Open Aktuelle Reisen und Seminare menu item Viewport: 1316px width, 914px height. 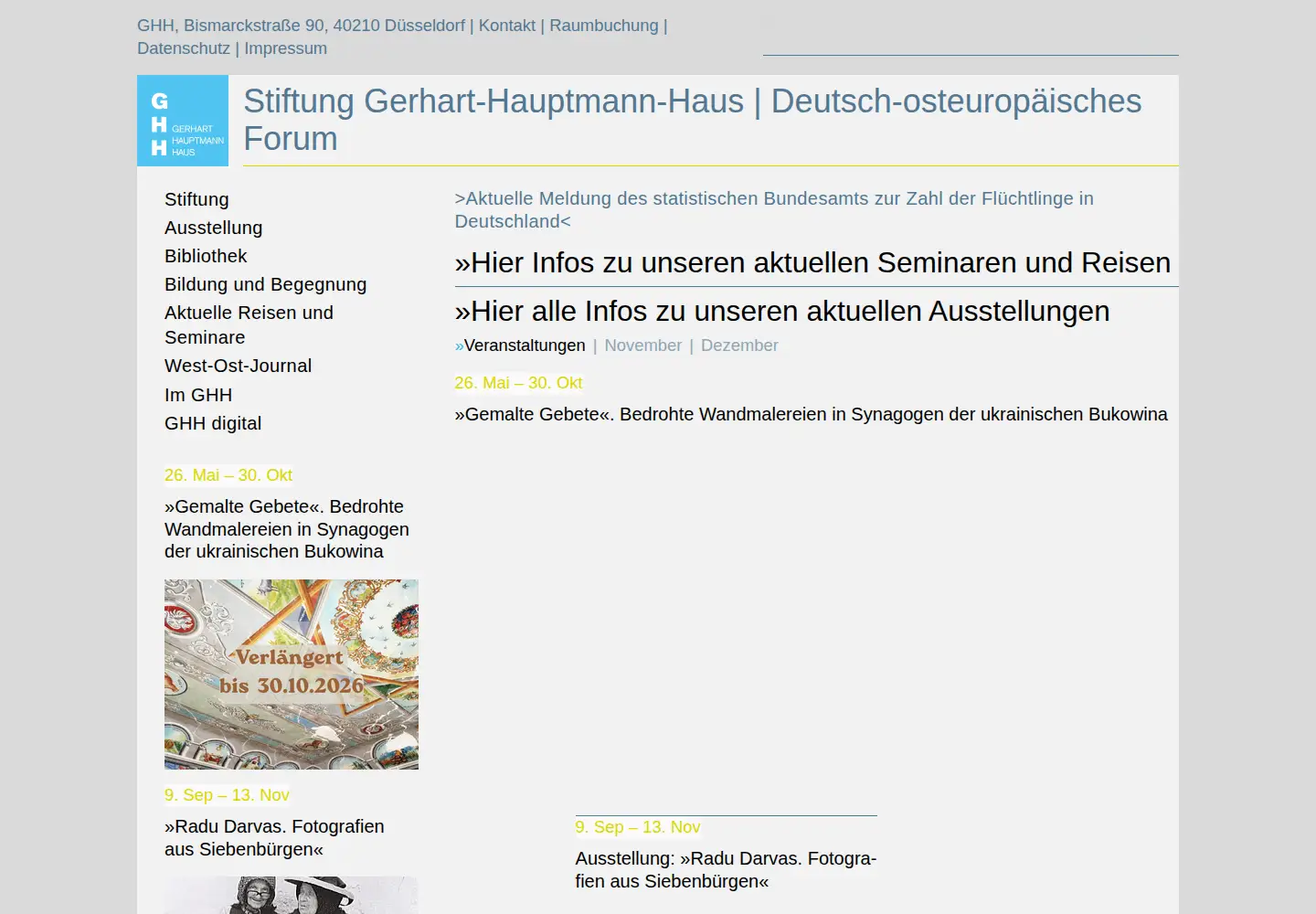[x=249, y=324]
